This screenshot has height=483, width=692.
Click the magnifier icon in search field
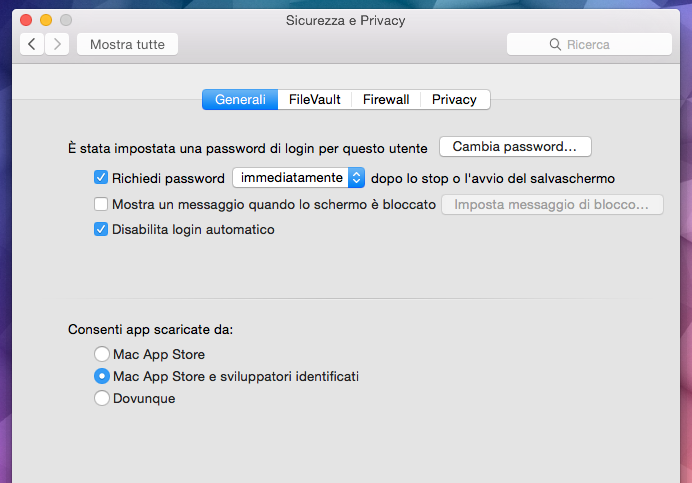coord(556,44)
